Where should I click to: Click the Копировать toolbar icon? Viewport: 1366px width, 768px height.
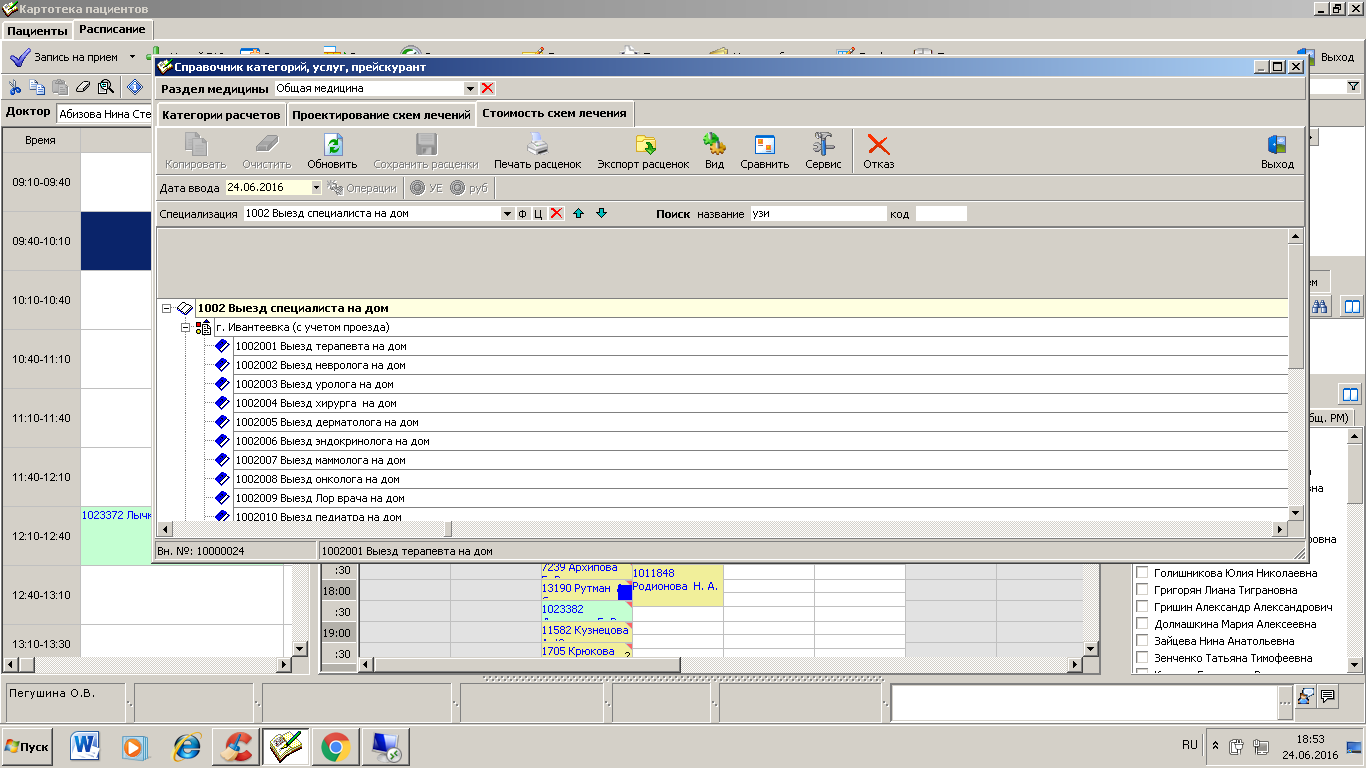(196, 144)
